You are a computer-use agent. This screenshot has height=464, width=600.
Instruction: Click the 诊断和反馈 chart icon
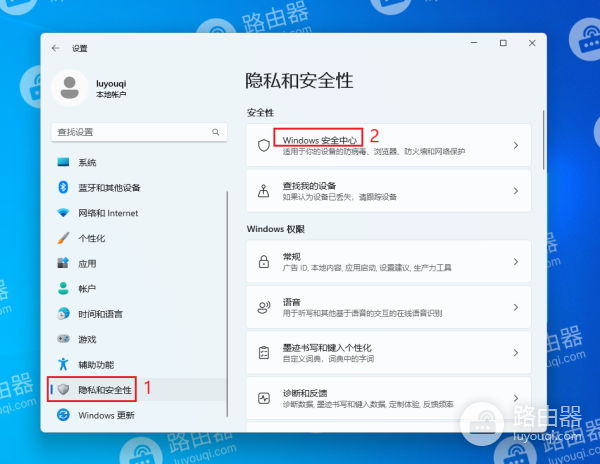[264, 398]
